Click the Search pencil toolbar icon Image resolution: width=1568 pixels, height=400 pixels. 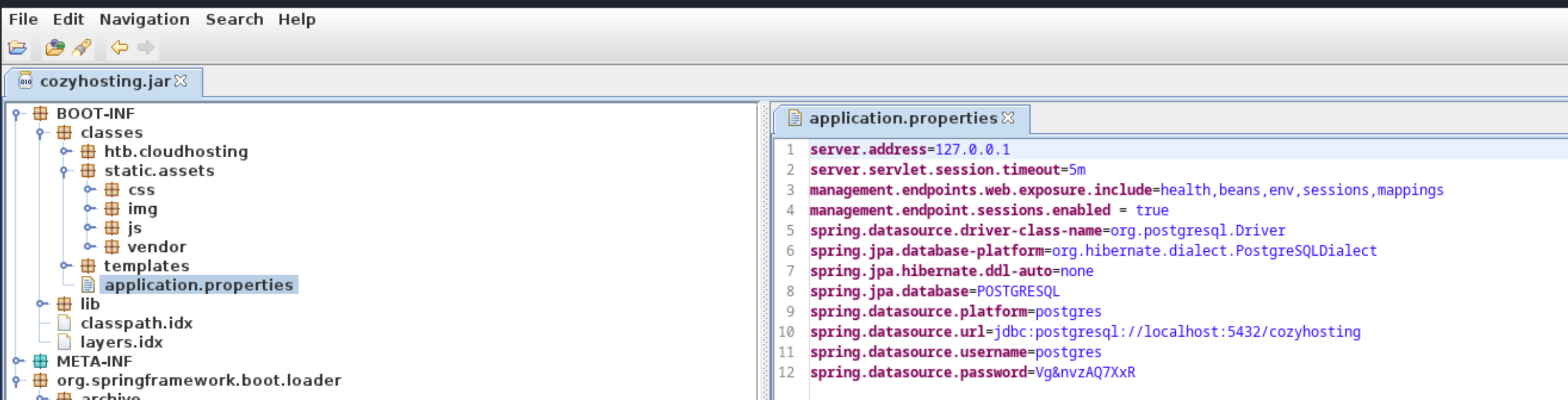click(82, 47)
